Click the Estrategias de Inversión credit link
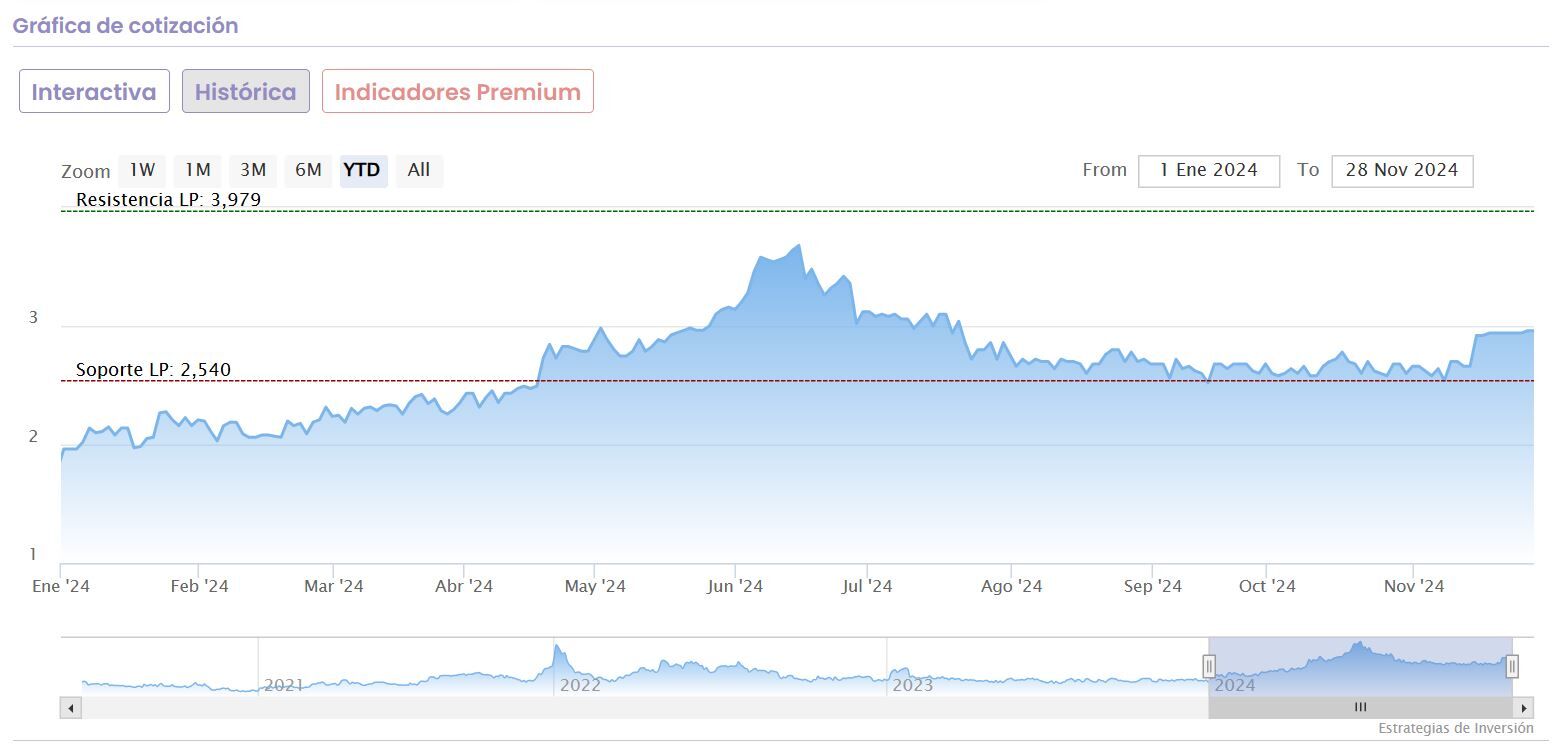This screenshot has width=1556, height=749. click(1455, 728)
